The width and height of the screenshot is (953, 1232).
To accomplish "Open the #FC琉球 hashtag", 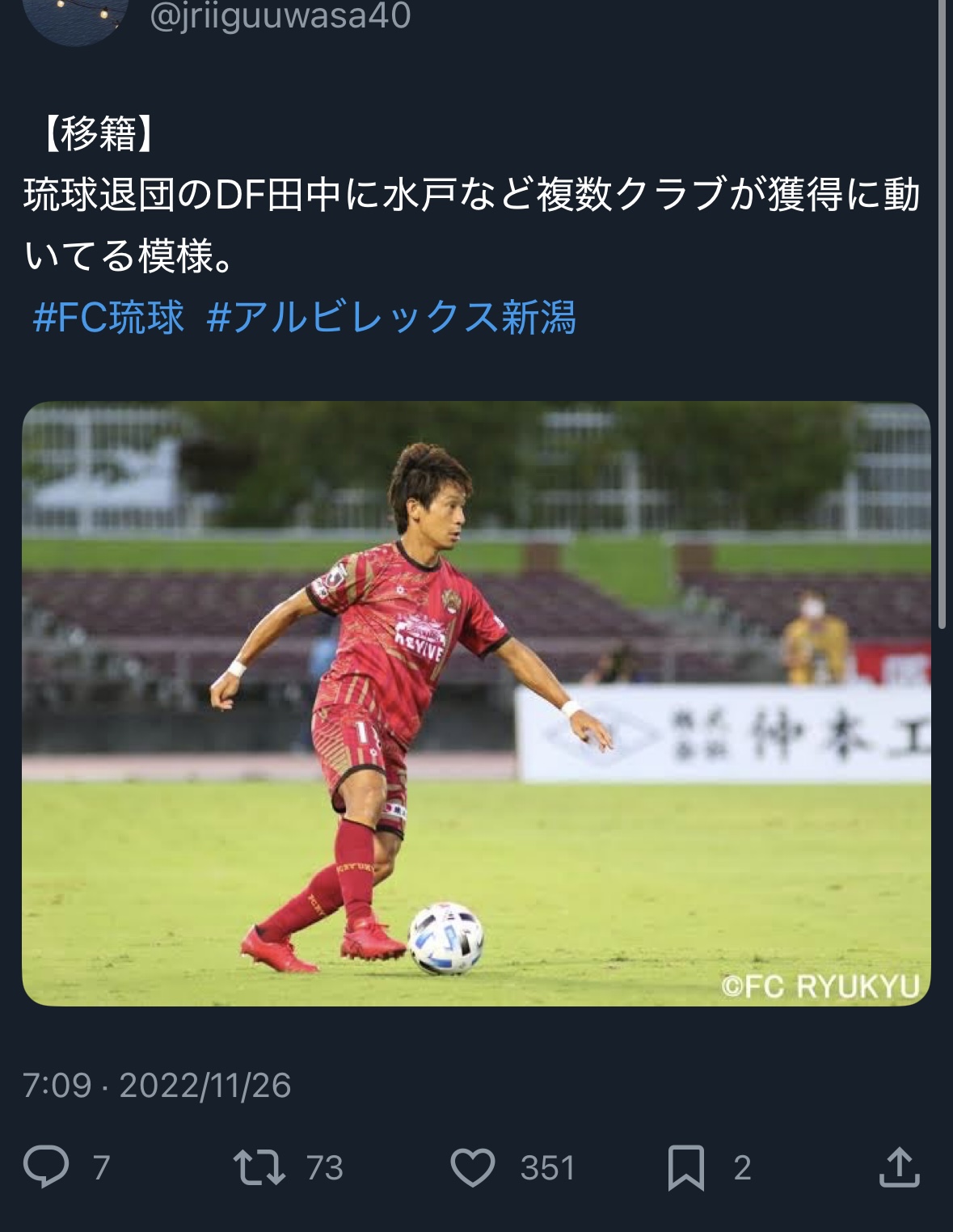I will click(x=108, y=317).
